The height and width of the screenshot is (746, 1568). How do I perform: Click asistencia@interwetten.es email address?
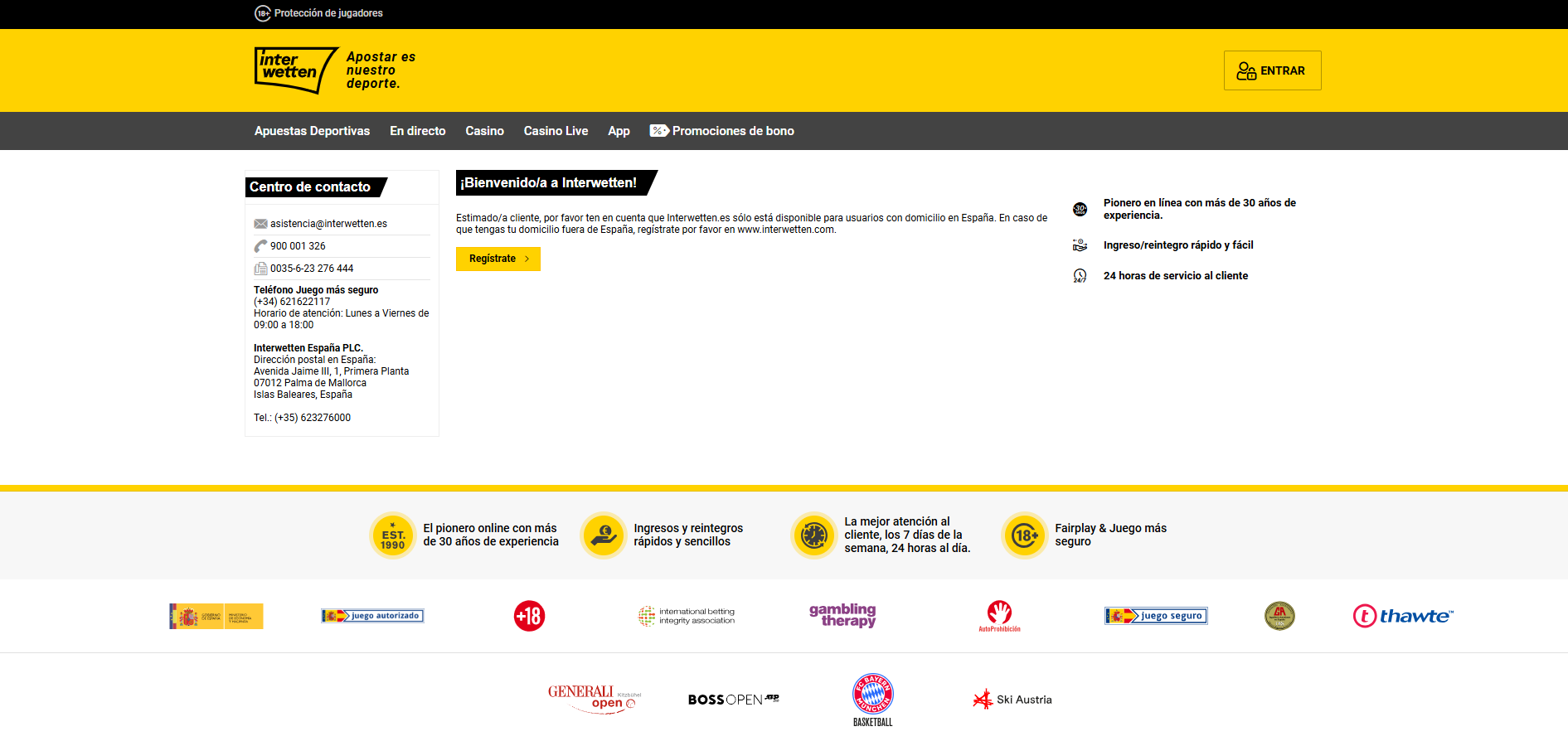tap(328, 224)
